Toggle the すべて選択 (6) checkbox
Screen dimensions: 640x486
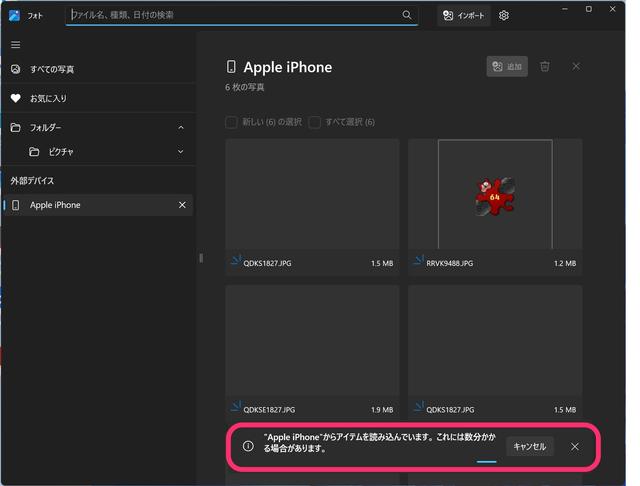point(315,122)
